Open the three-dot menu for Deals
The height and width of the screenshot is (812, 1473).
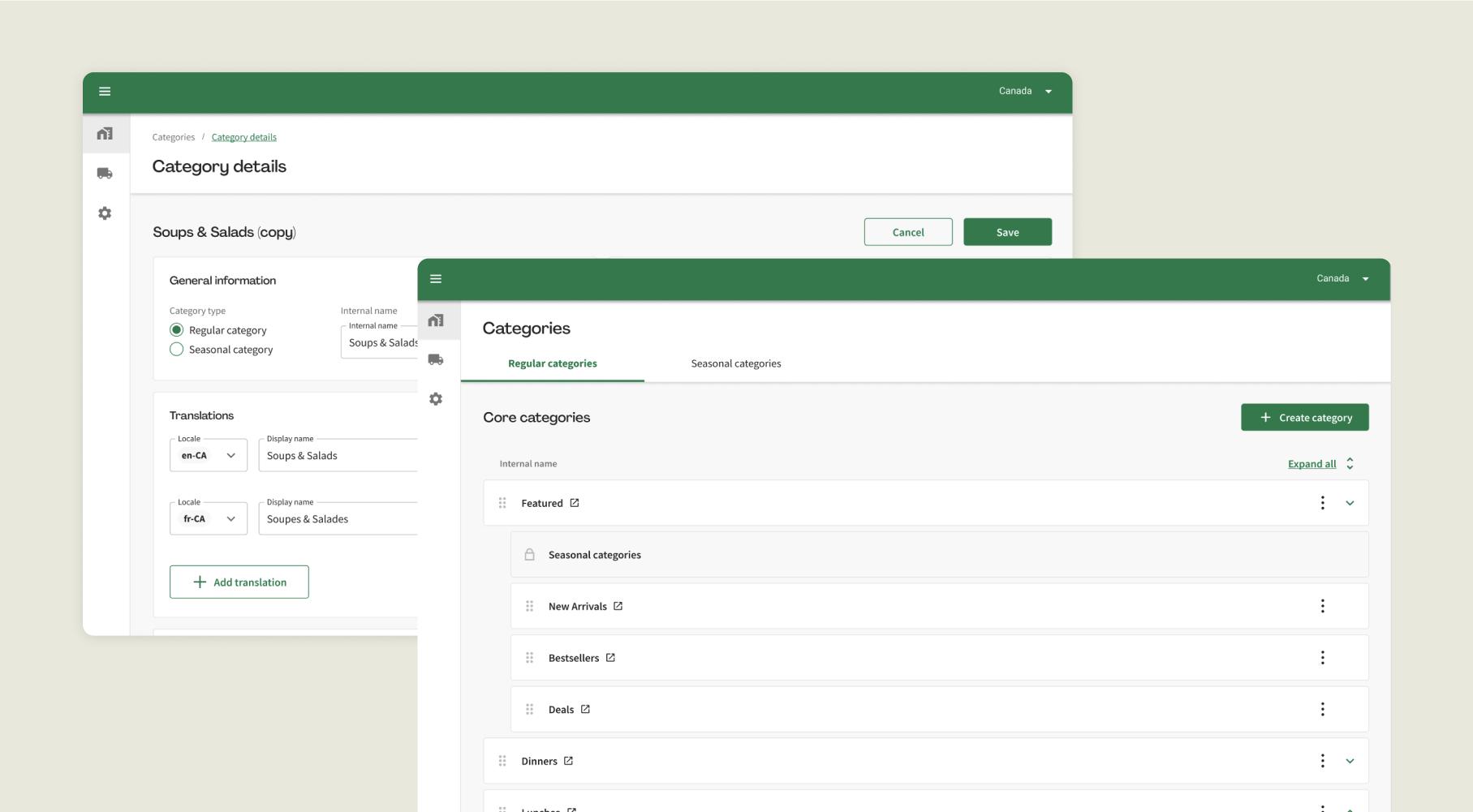coord(1323,708)
